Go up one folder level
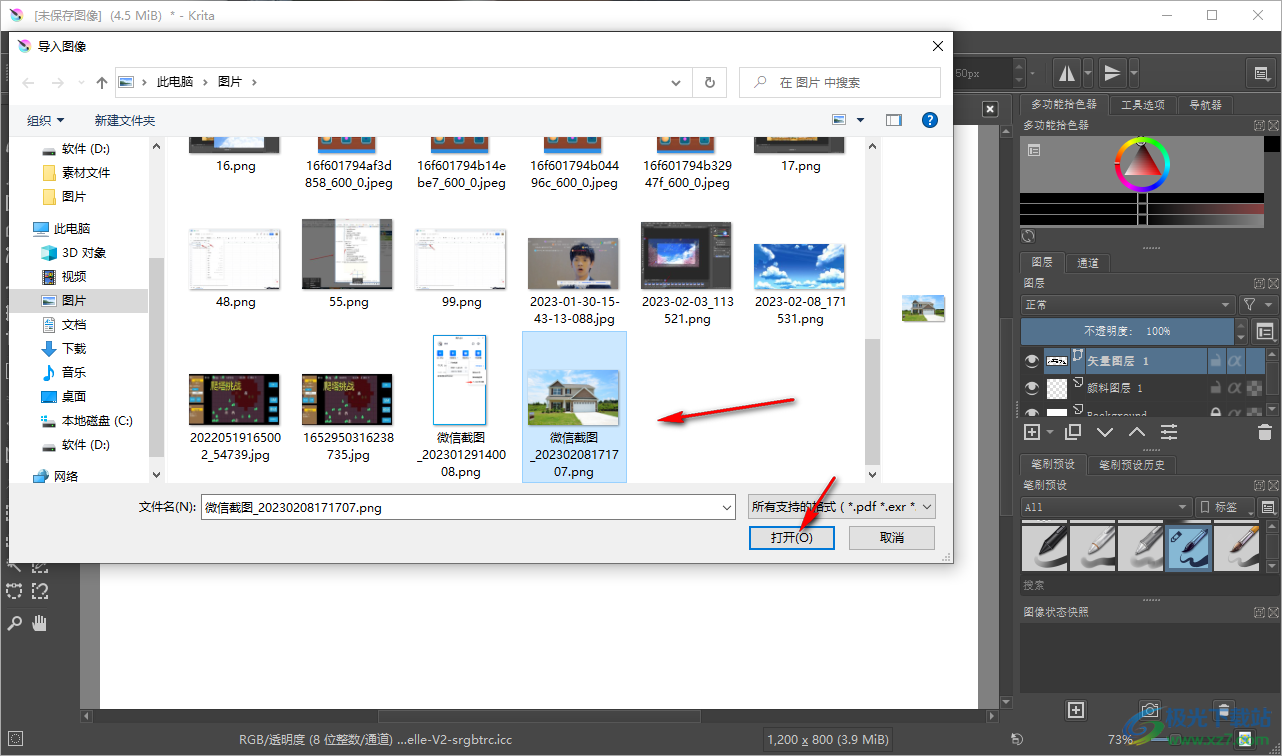Image resolution: width=1282 pixels, height=756 pixels. (101, 82)
